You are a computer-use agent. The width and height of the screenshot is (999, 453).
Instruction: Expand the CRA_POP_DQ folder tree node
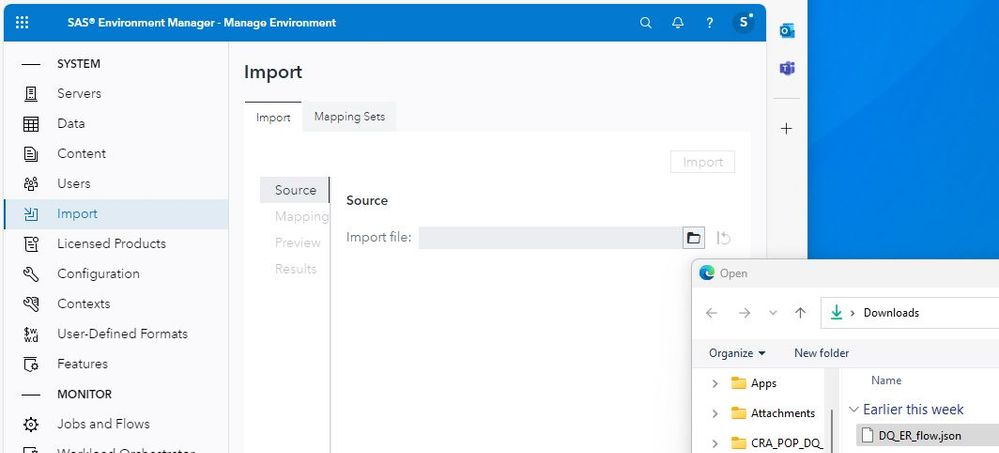(x=715, y=443)
